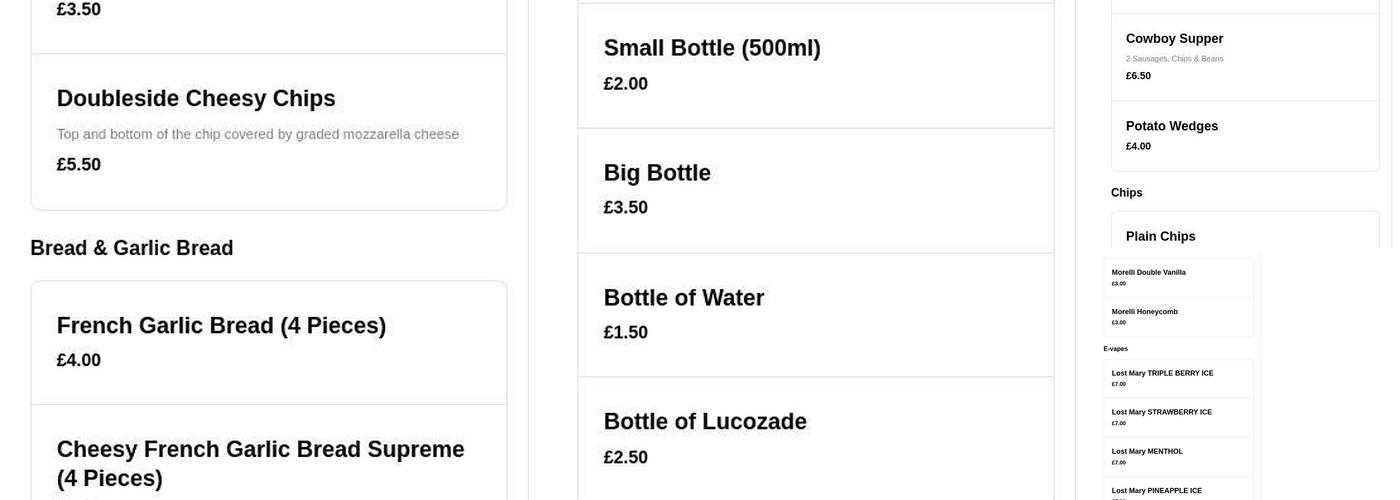Viewport: 1400px width, 500px height.
Task: Click the Bread & Garlic Bread heading
Action: pos(132,248)
